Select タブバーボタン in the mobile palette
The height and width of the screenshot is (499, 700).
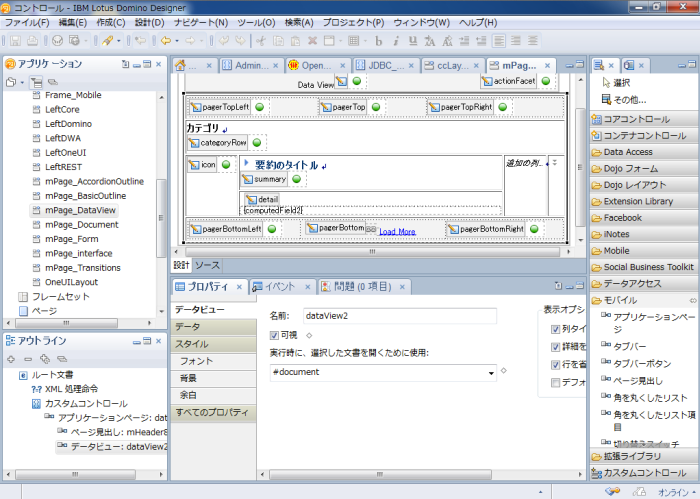(x=642, y=364)
